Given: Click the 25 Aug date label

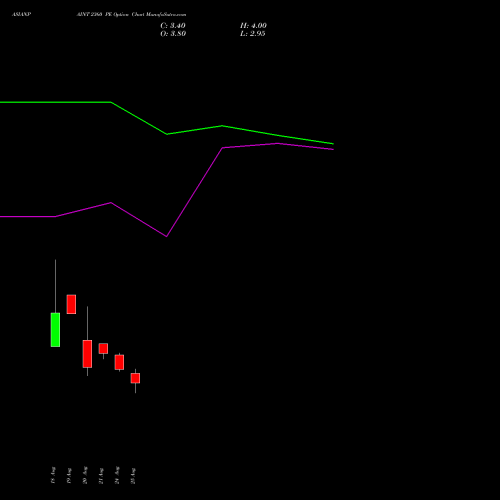Looking at the screenshot, I should (x=133, y=475).
